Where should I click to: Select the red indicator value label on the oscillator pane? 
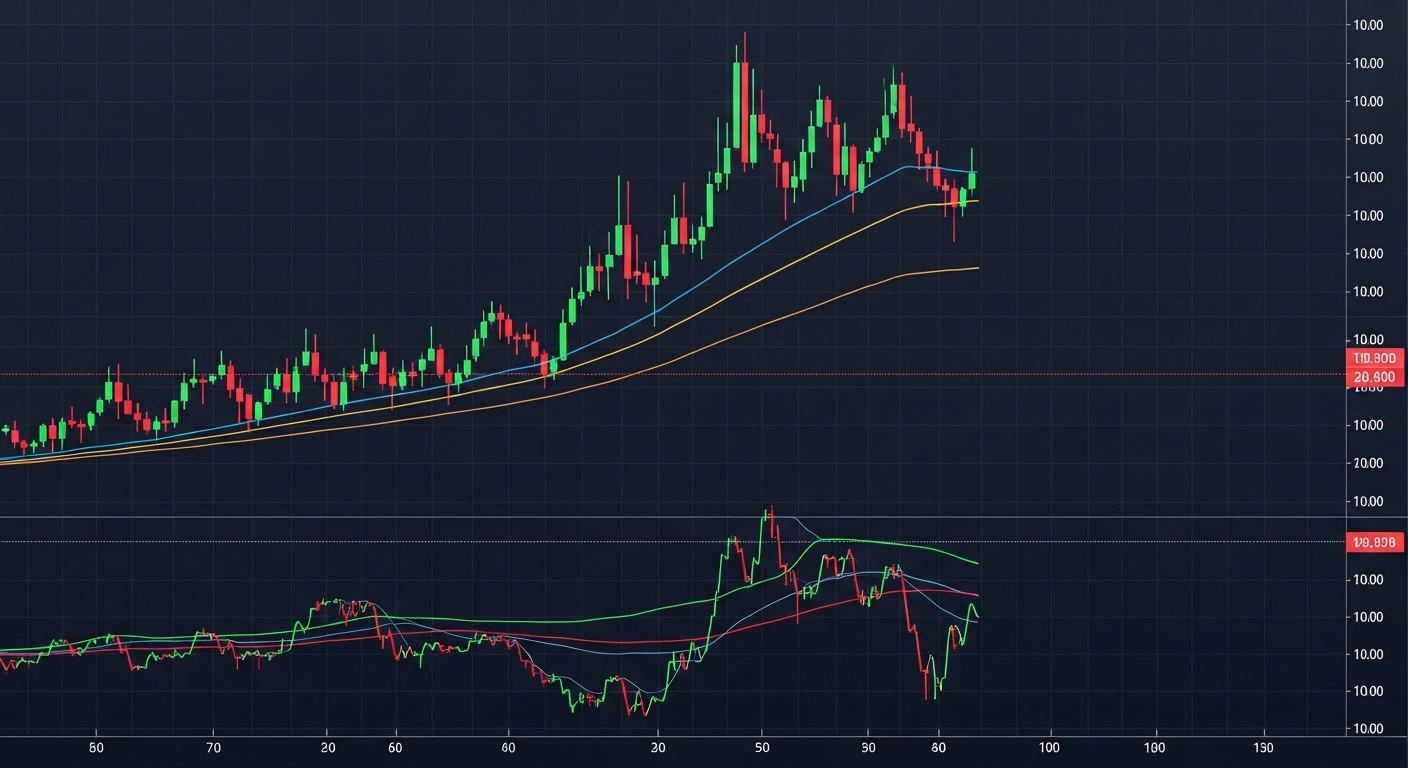tap(1375, 543)
